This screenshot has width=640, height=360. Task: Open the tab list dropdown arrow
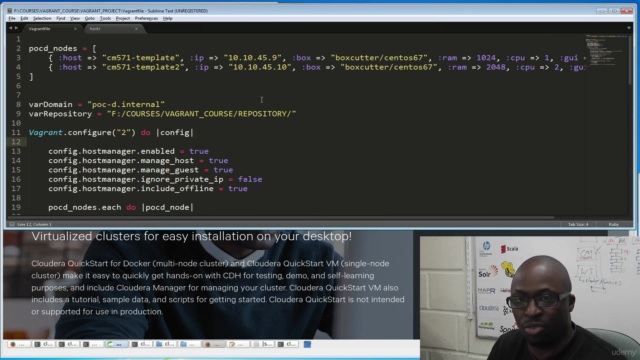629,28
